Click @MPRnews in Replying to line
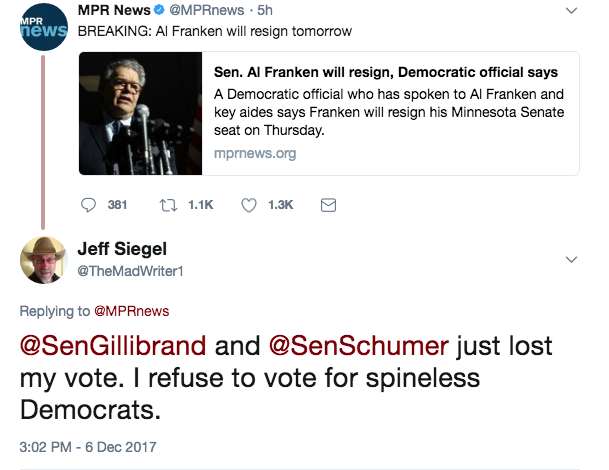 132,311
